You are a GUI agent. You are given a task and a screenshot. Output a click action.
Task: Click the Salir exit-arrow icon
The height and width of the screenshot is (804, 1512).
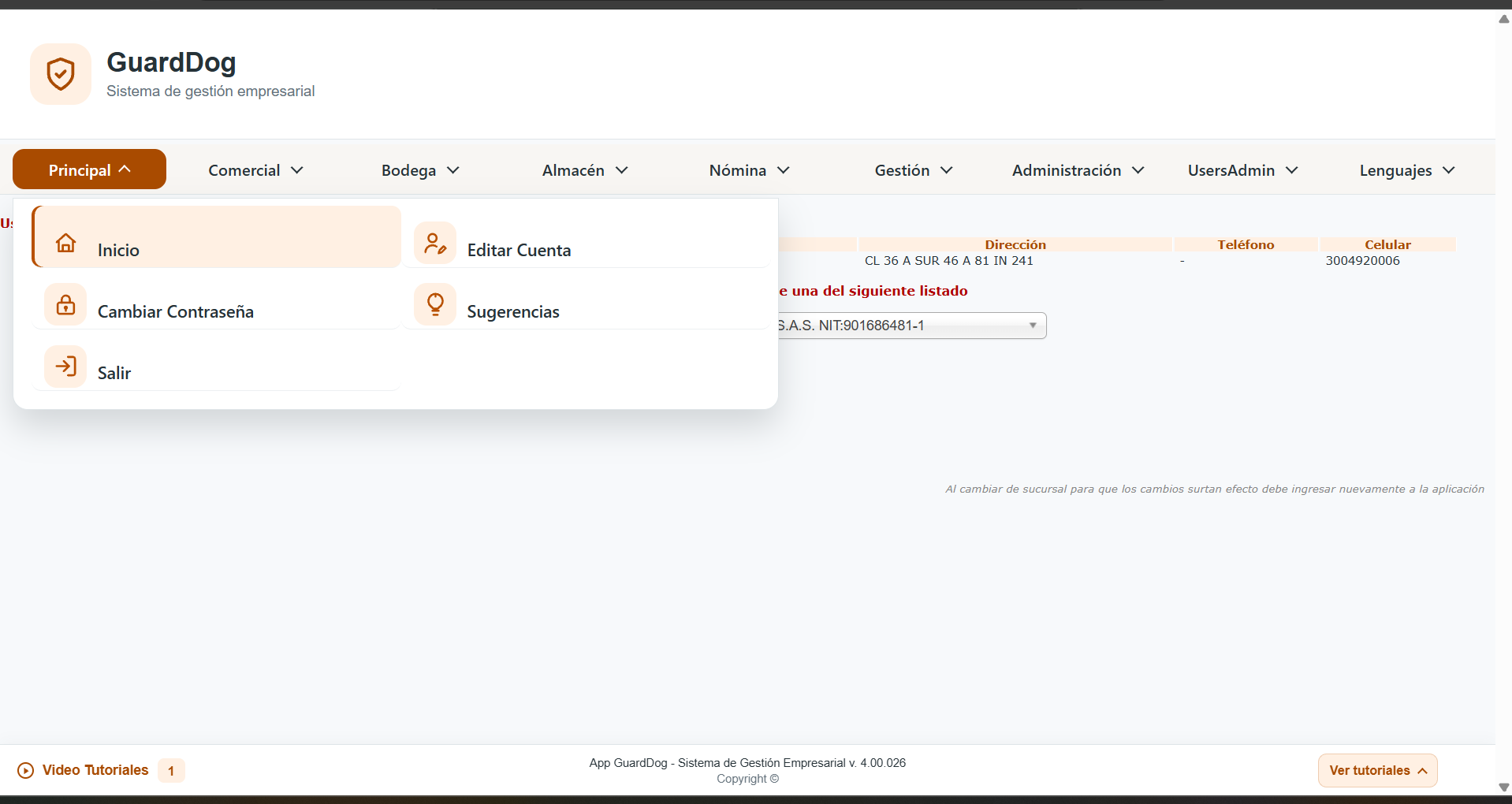click(66, 366)
